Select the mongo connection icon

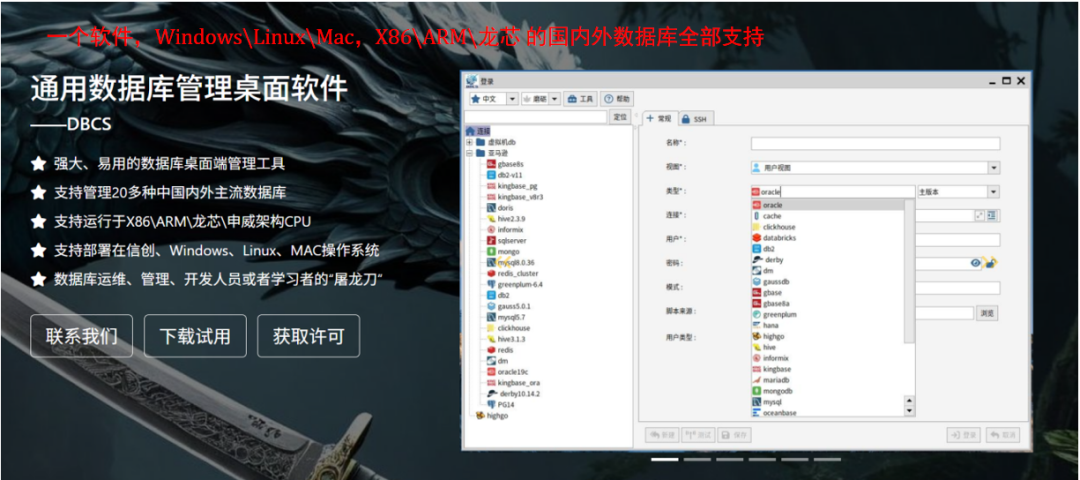pyautogui.click(x=491, y=251)
